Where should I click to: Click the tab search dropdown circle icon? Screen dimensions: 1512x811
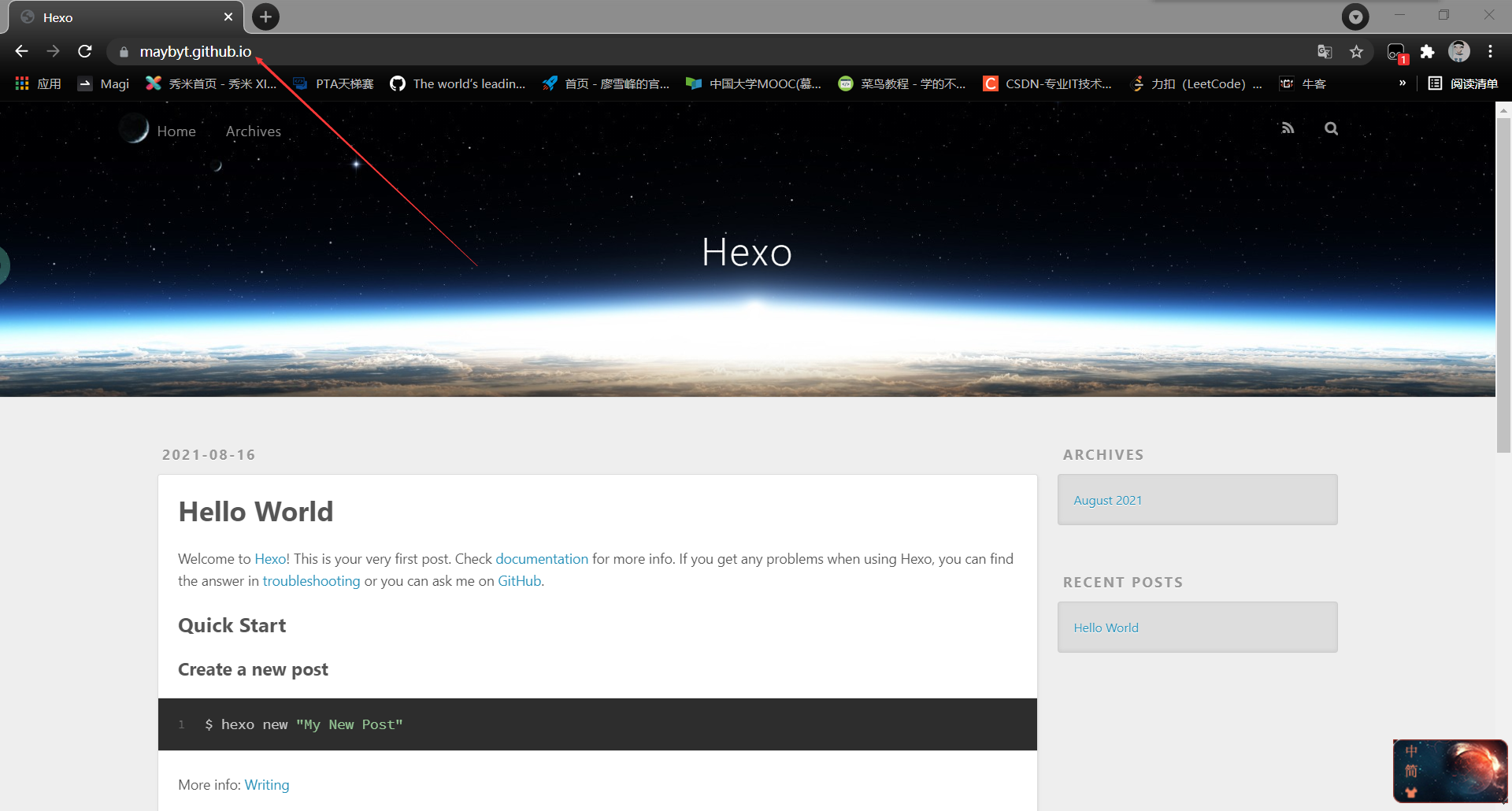pos(1355,17)
